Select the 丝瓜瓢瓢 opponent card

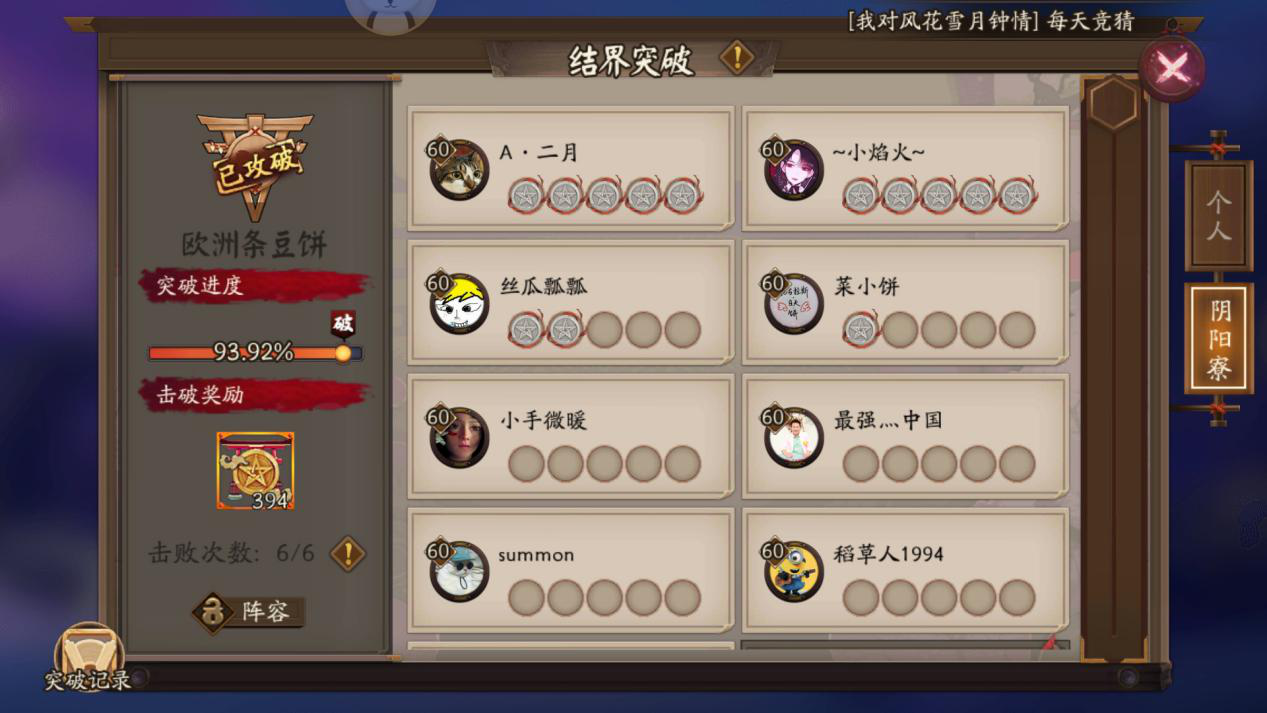tap(571, 302)
